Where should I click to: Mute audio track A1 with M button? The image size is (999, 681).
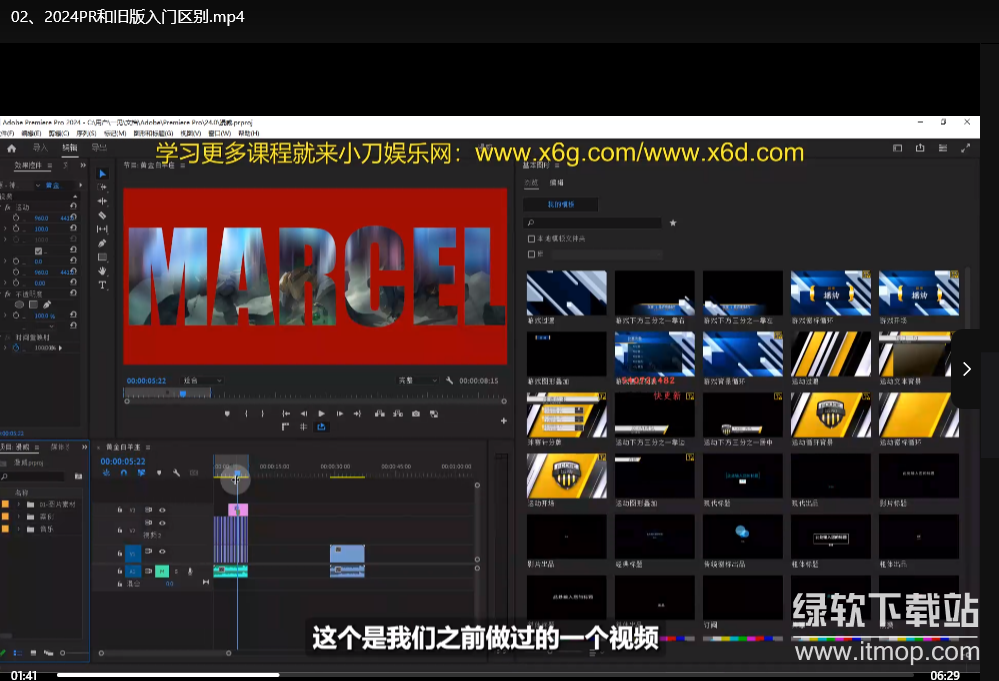pyautogui.click(x=160, y=571)
